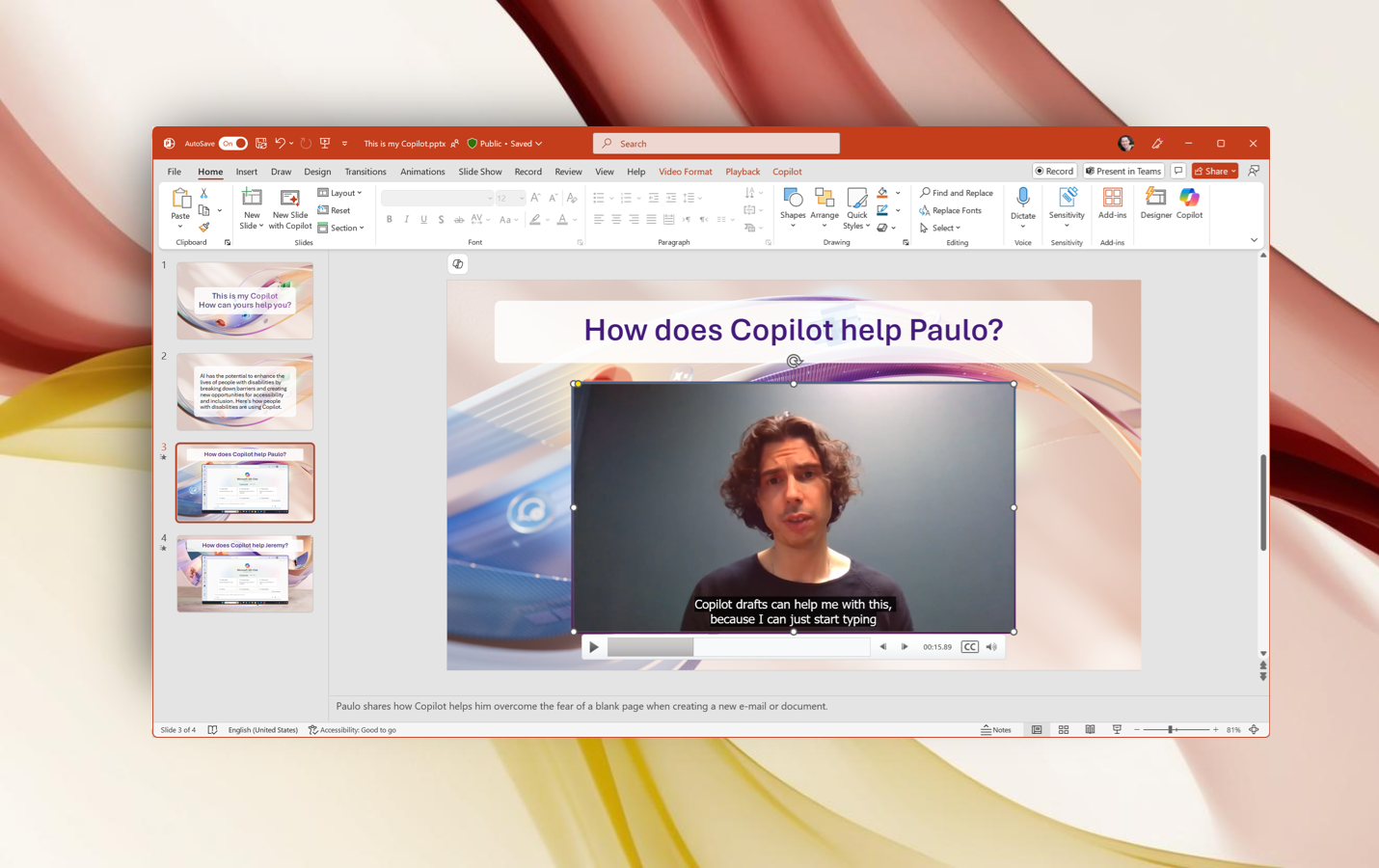1379x868 pixels.
Task: Run spelling check from status bar icon
Action: click(212, 730)
